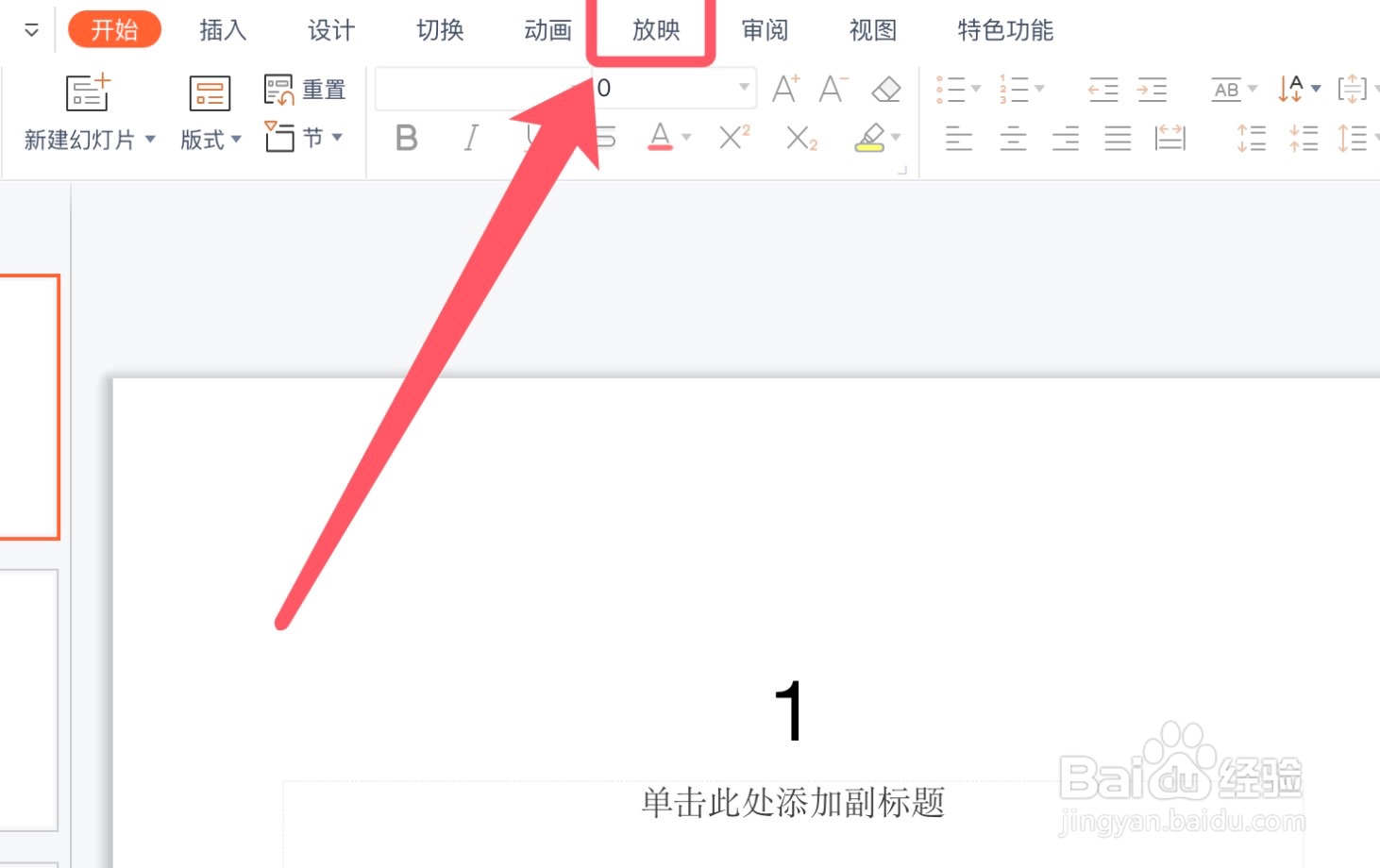Expand the font color dropdown arrow
The height and width of the screenshot is (868, 1380).
click(x=690, y=138)
